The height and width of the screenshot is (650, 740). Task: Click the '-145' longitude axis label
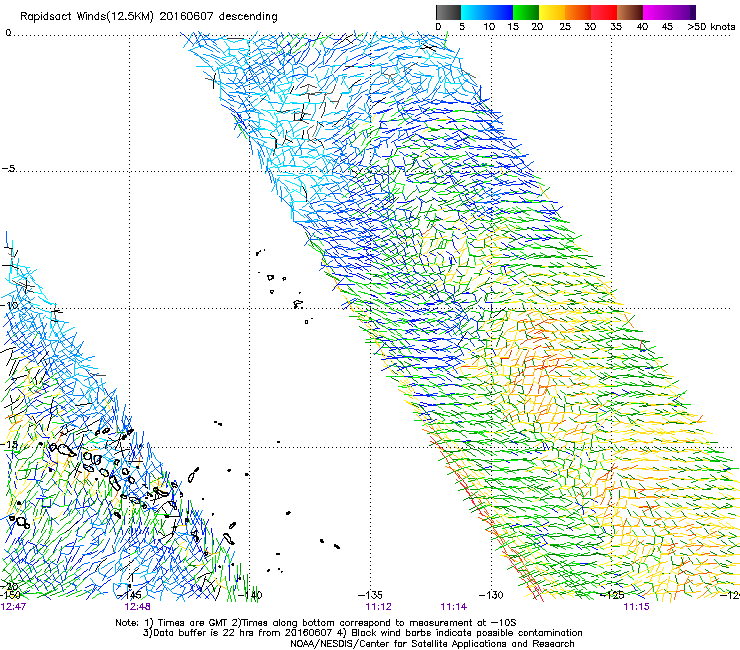[129, 595]
